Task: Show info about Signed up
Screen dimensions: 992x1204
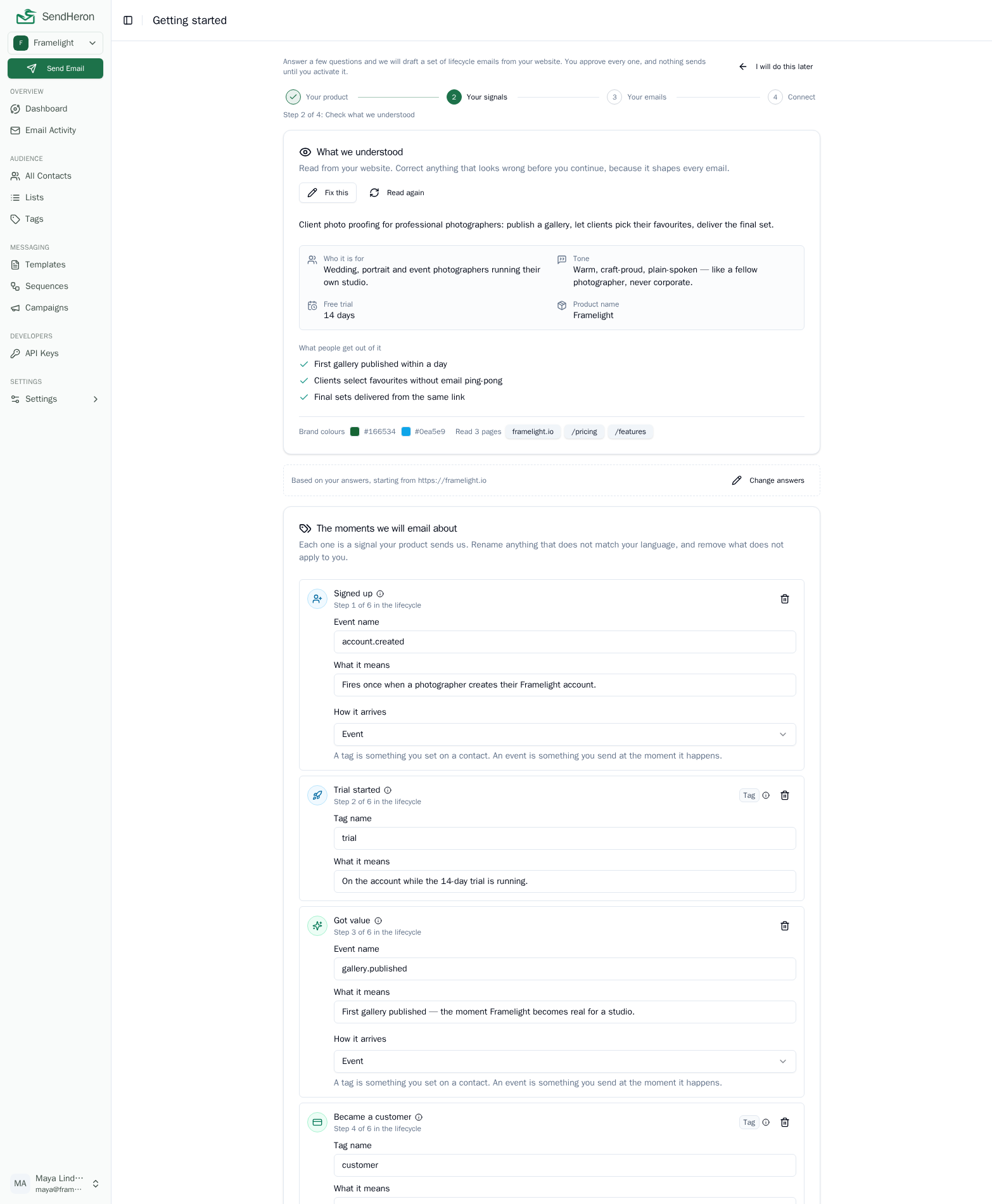Action: pyautogui.click(x=380, y=594)
